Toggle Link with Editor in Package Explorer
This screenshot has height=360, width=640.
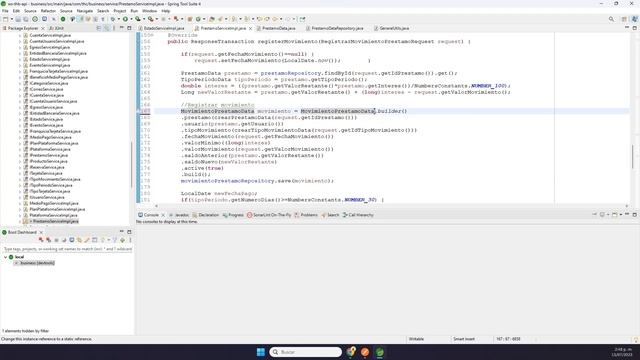click(x=106, y=28)
